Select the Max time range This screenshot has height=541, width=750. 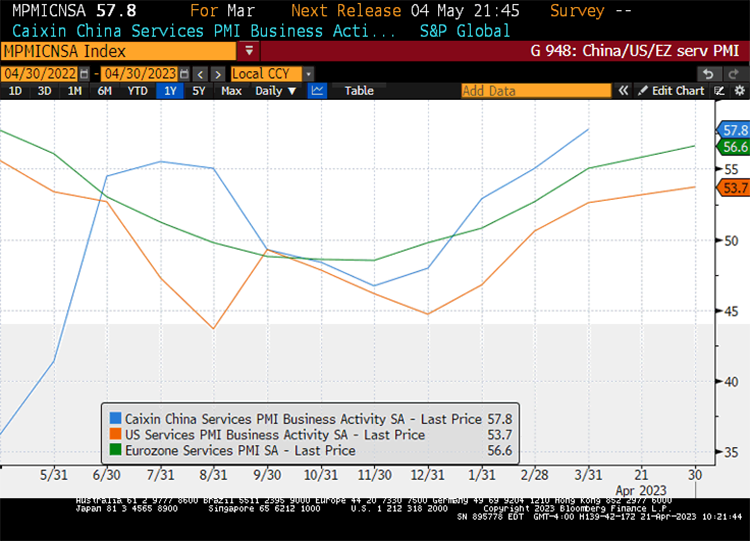click(x=231, y=91)
